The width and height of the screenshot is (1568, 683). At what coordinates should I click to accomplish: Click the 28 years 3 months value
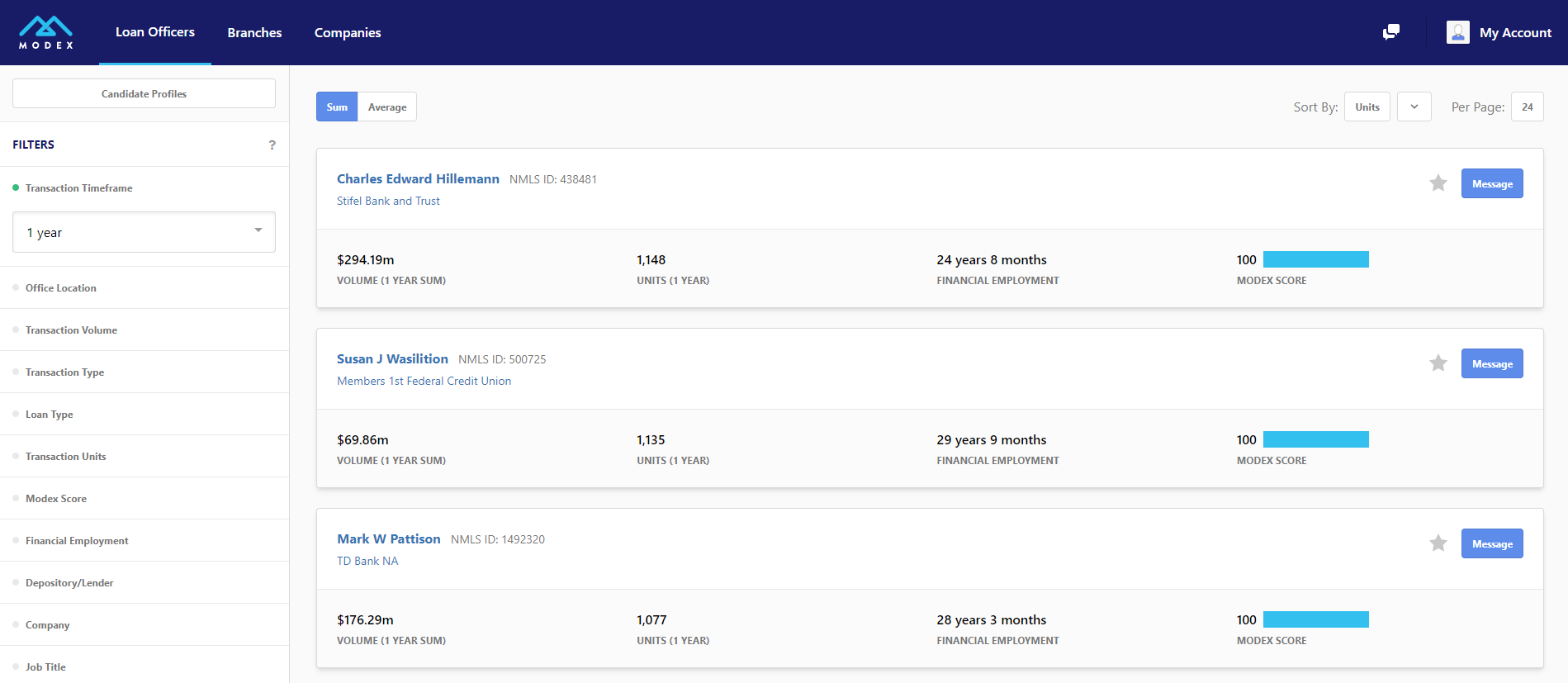[991, 619]
